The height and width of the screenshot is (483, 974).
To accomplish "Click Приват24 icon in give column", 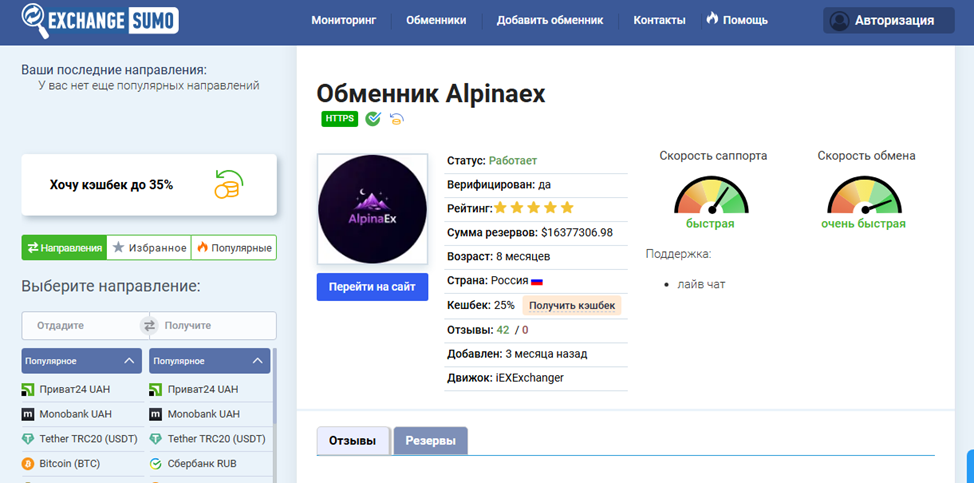I will coord(27,390).
